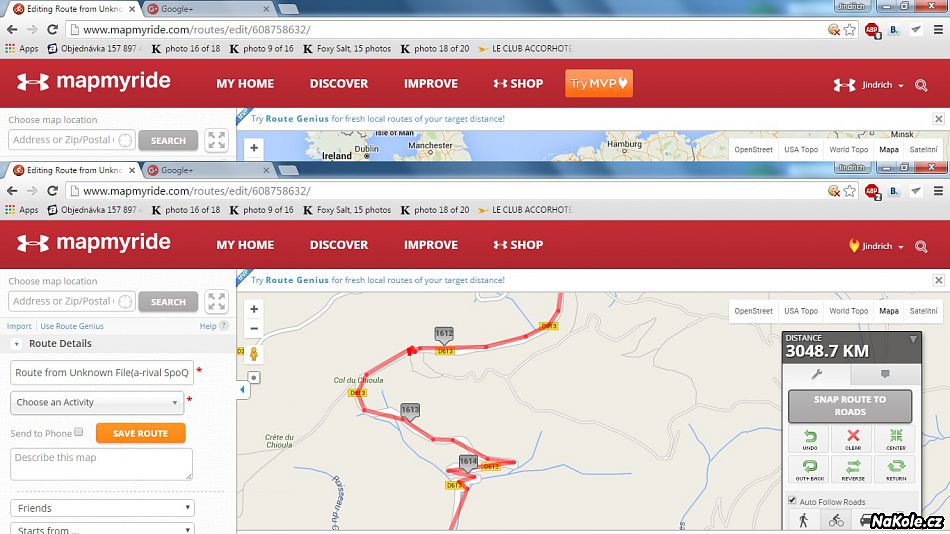The width and height of the screenshot is (950, 534).
Task: Reverse the route direction
Action: 852,470
